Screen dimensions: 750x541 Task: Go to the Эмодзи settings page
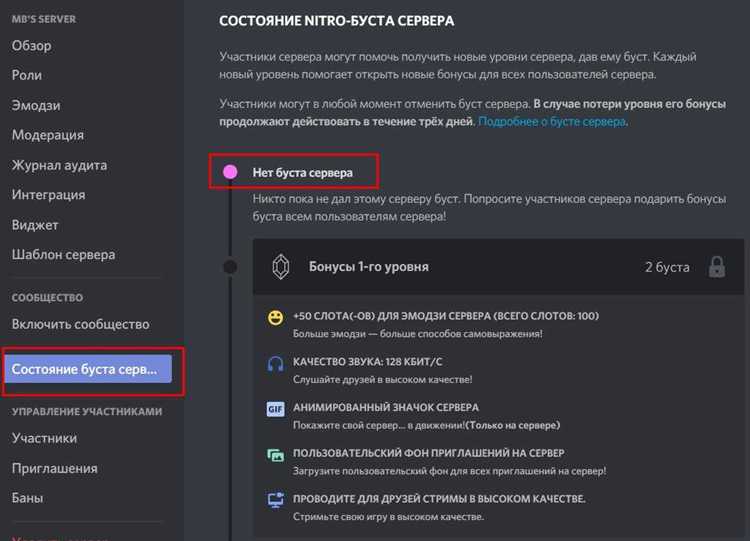coord(36,105)
